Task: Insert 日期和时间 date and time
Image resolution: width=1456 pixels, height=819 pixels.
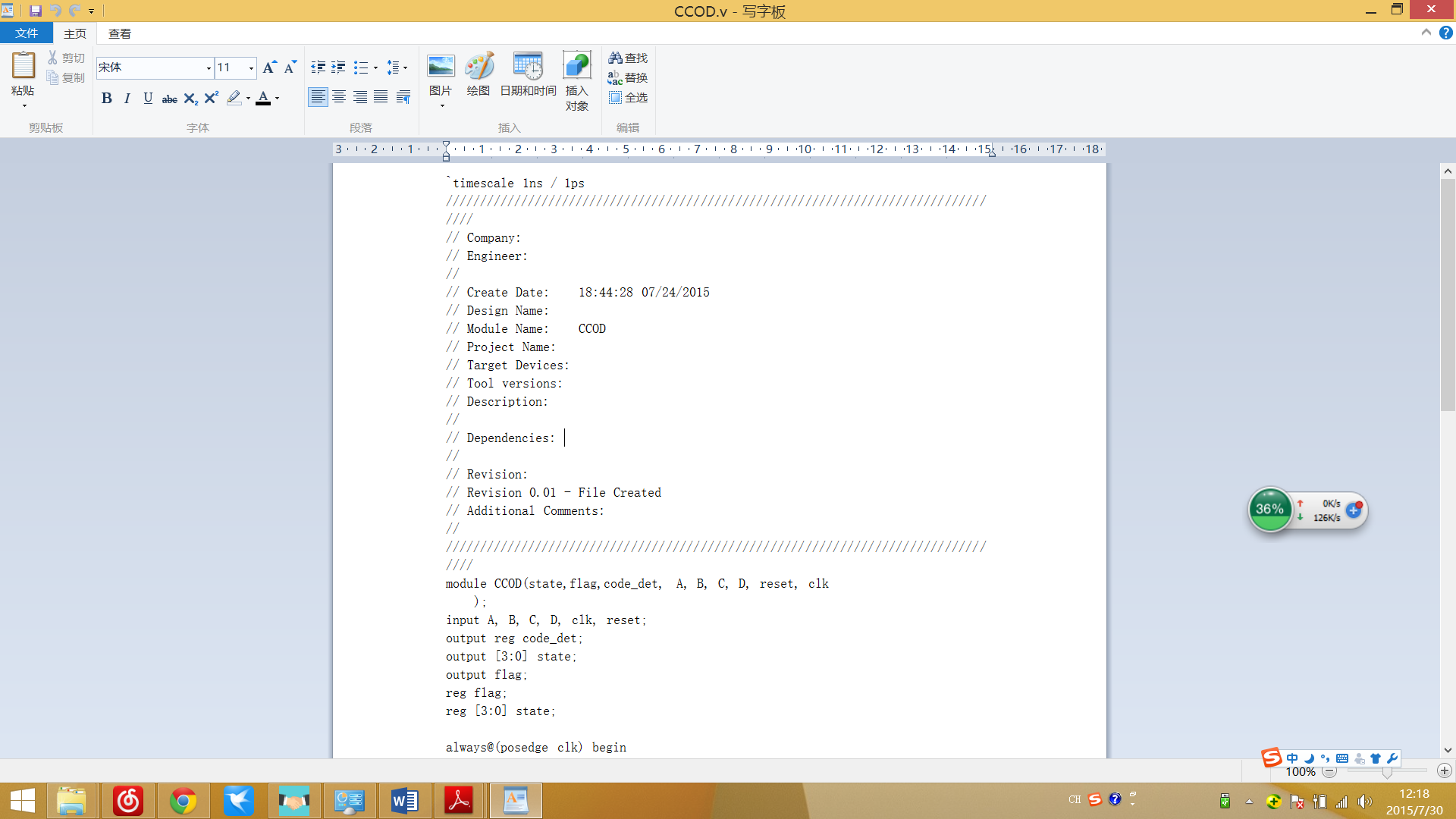Action: tap(528, 67)
